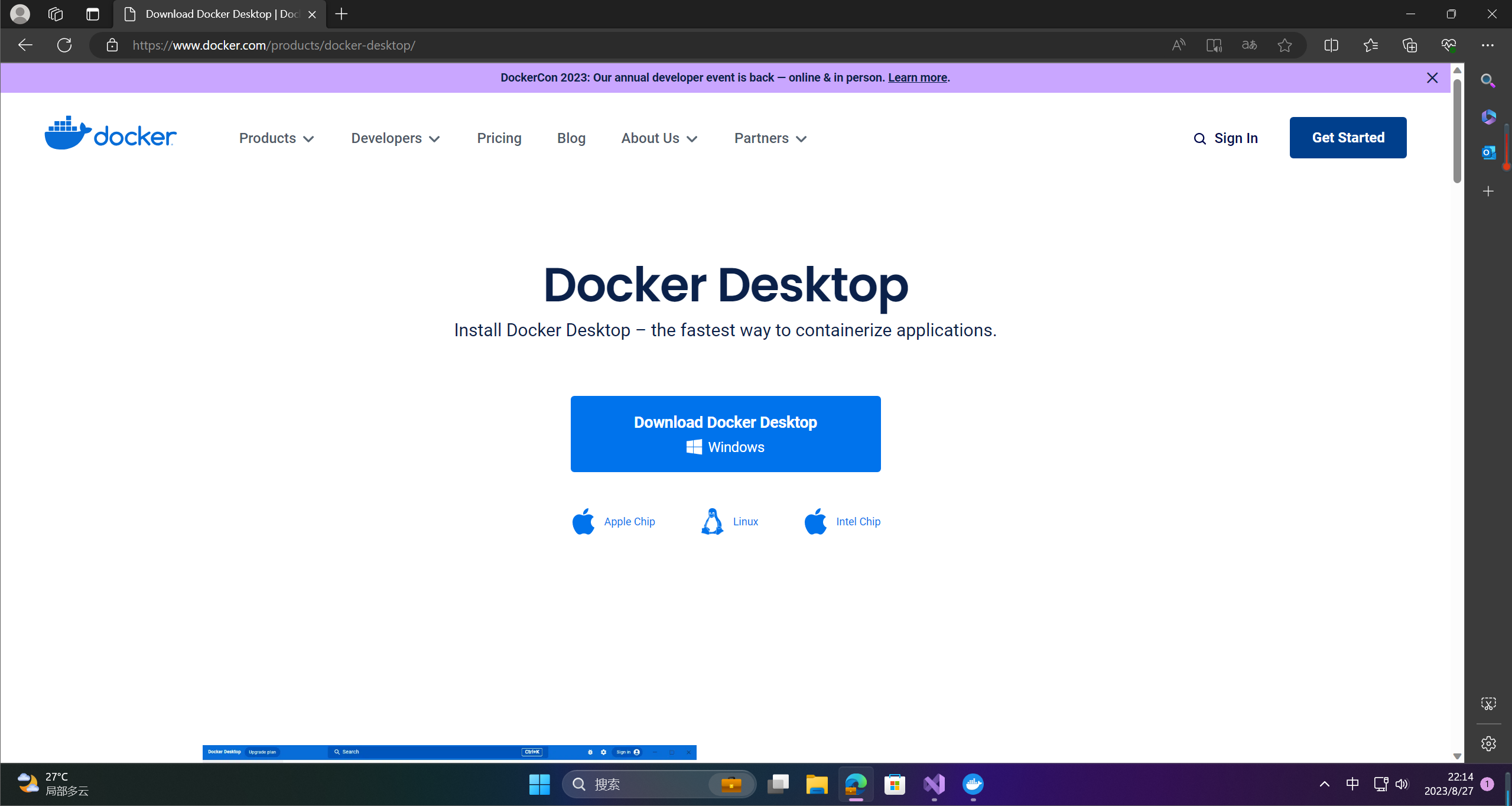
Task: Open Browser essentials heart icon
Action: click(1449, 45)
